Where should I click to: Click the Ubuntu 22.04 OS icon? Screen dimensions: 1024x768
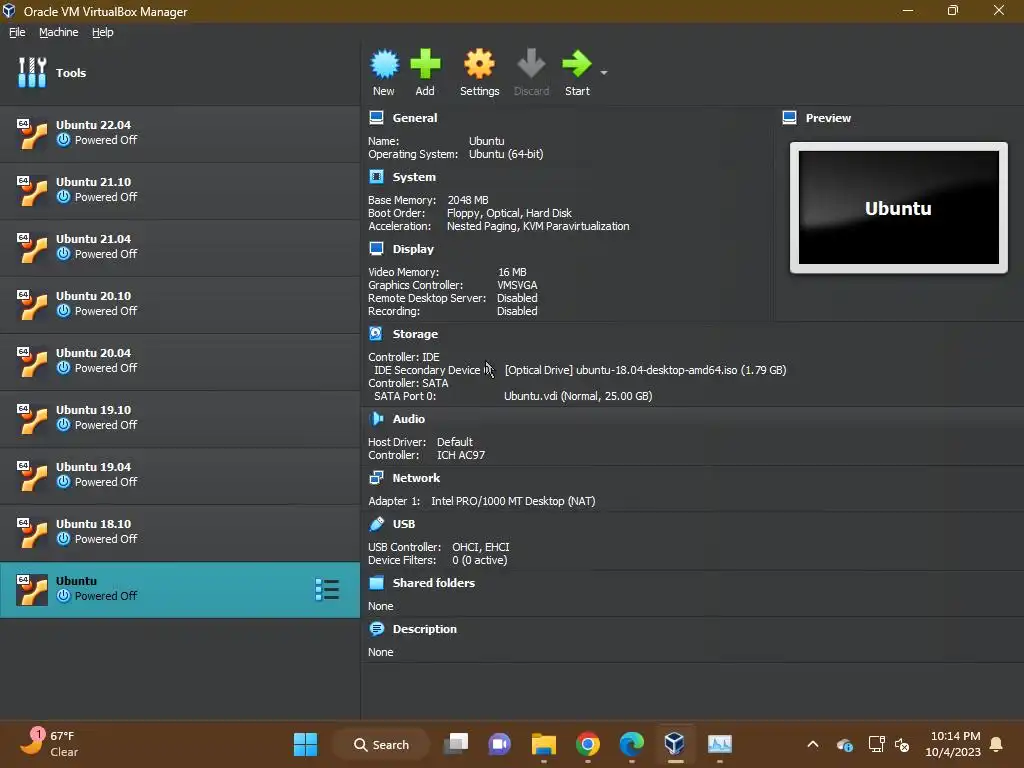[32, 134]
